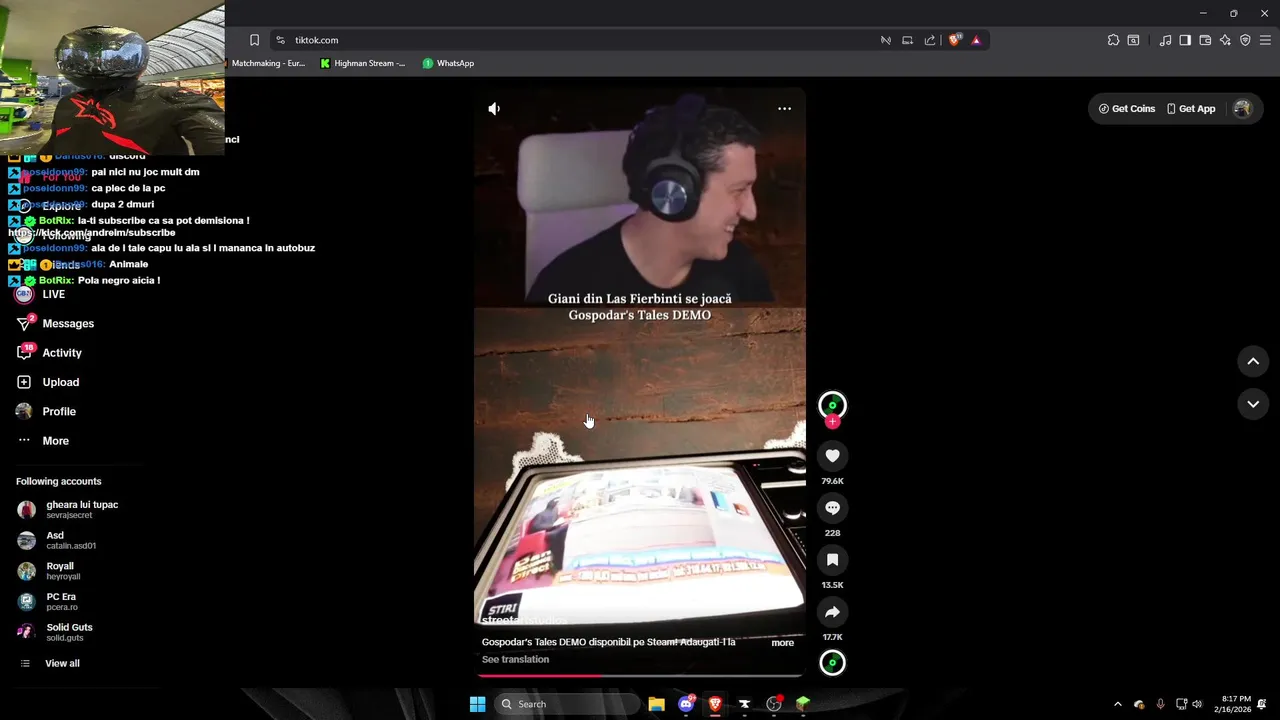Open the green cube app in taskbar

pyautogui.click(x=802, y=704)
